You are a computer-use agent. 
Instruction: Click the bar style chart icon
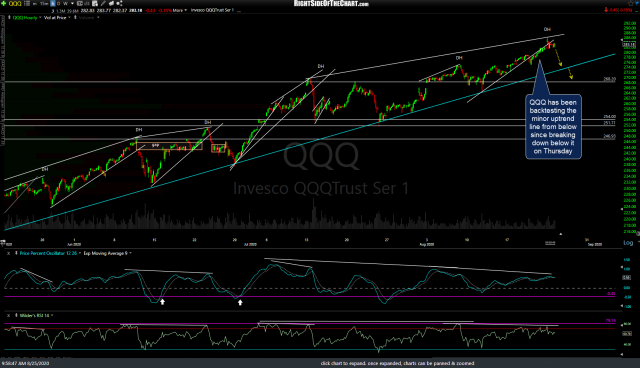pos(87,4)
